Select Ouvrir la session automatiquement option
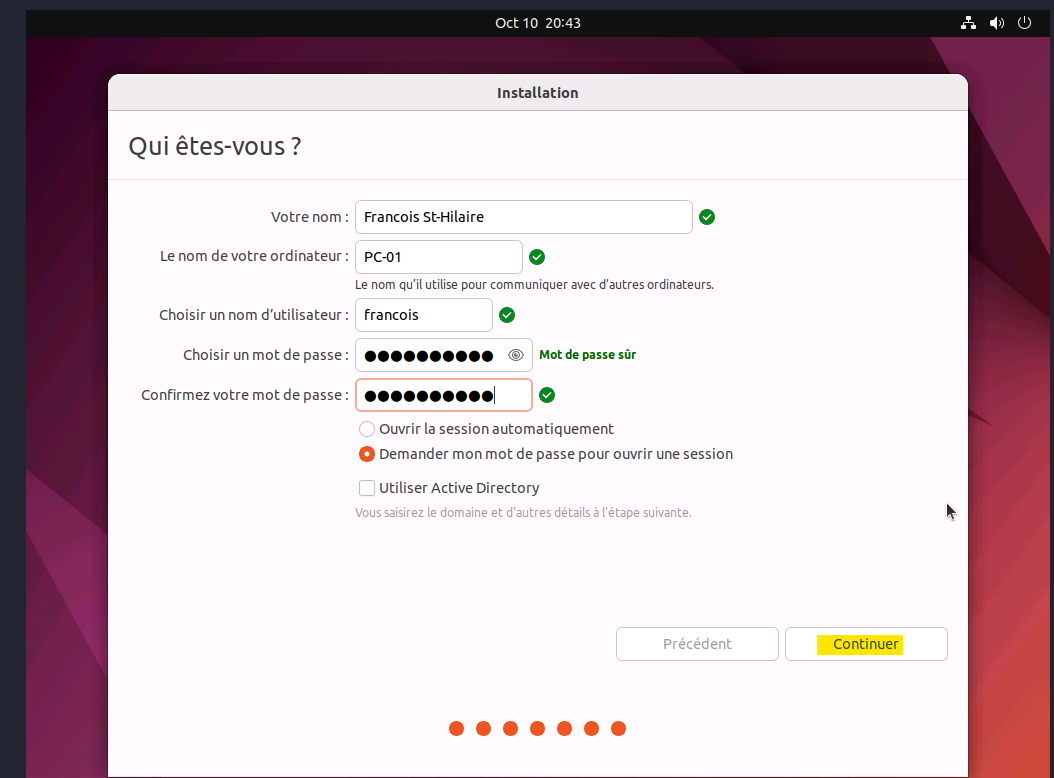Image resolution: width=1054 pixels, height=778 pixels. point(367,429)
